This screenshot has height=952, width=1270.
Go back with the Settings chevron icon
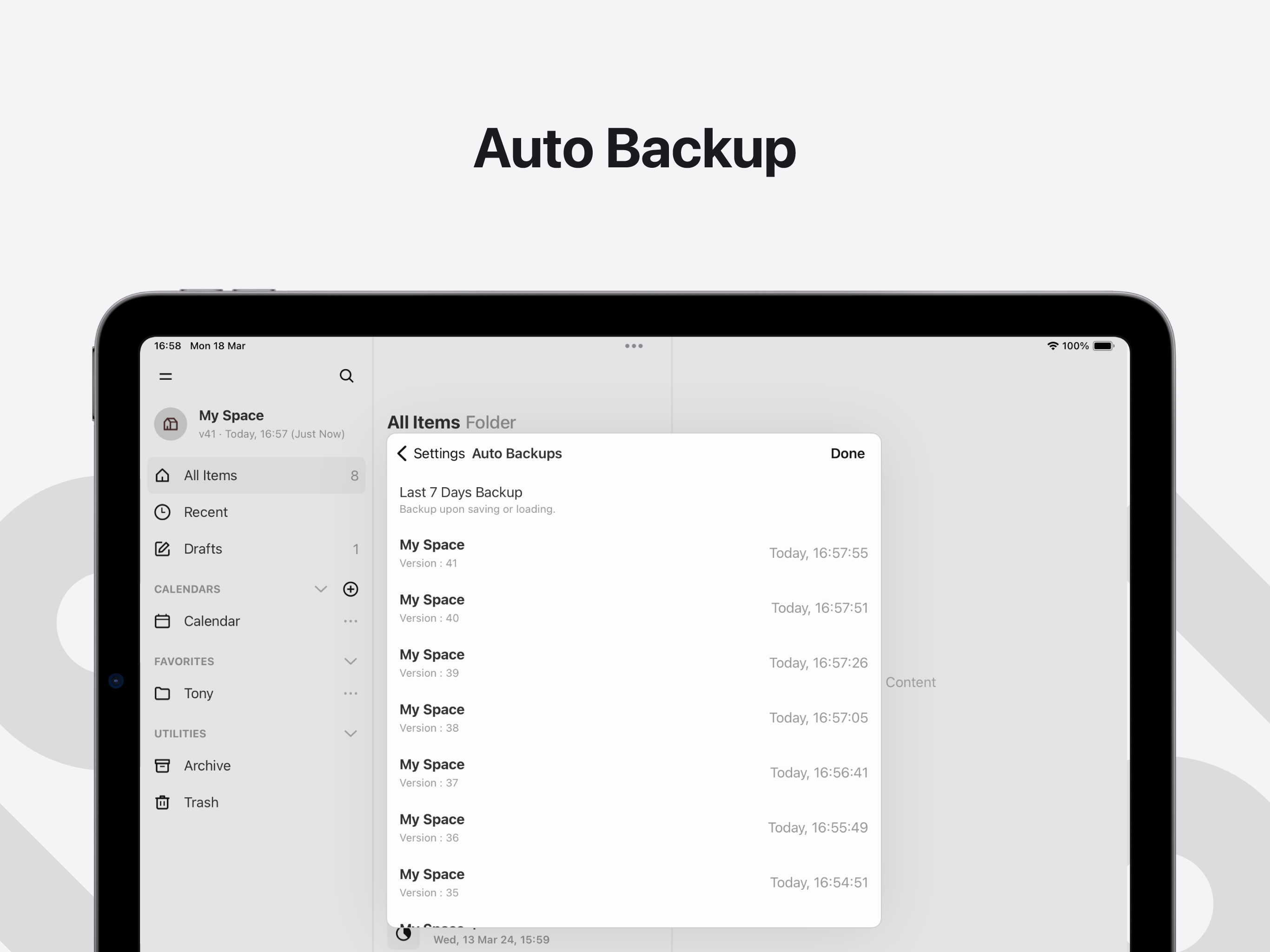[402, 454]
